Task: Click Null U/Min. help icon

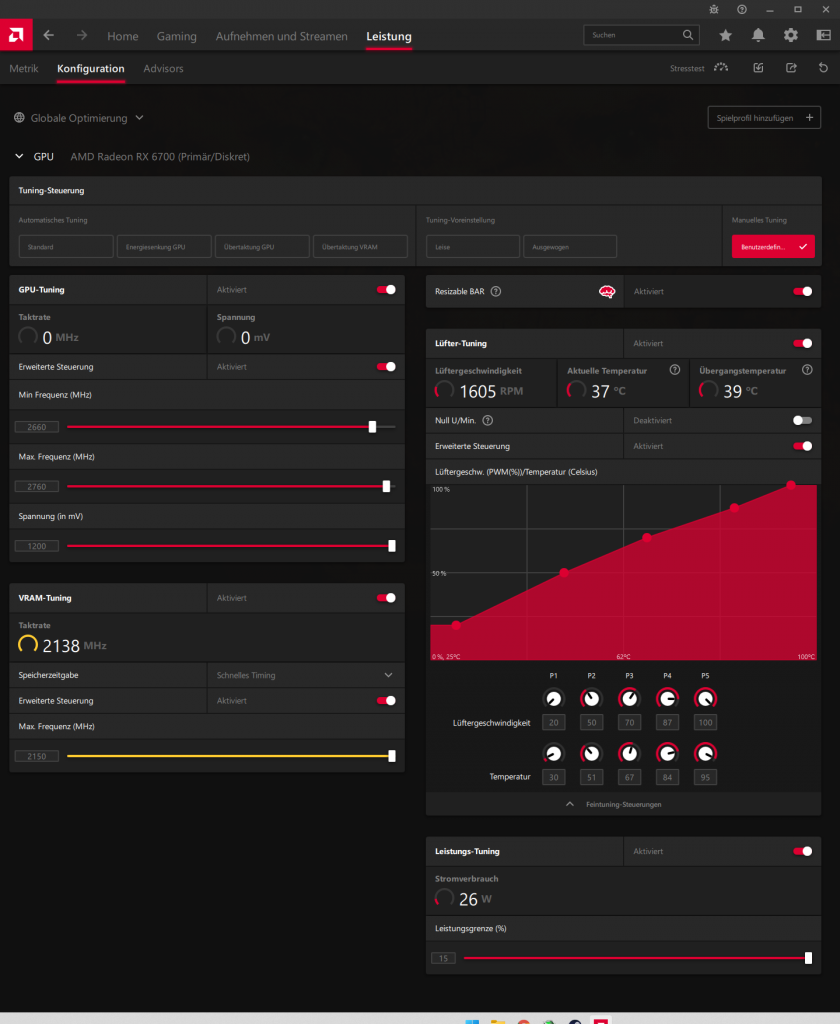Action: 487,421
